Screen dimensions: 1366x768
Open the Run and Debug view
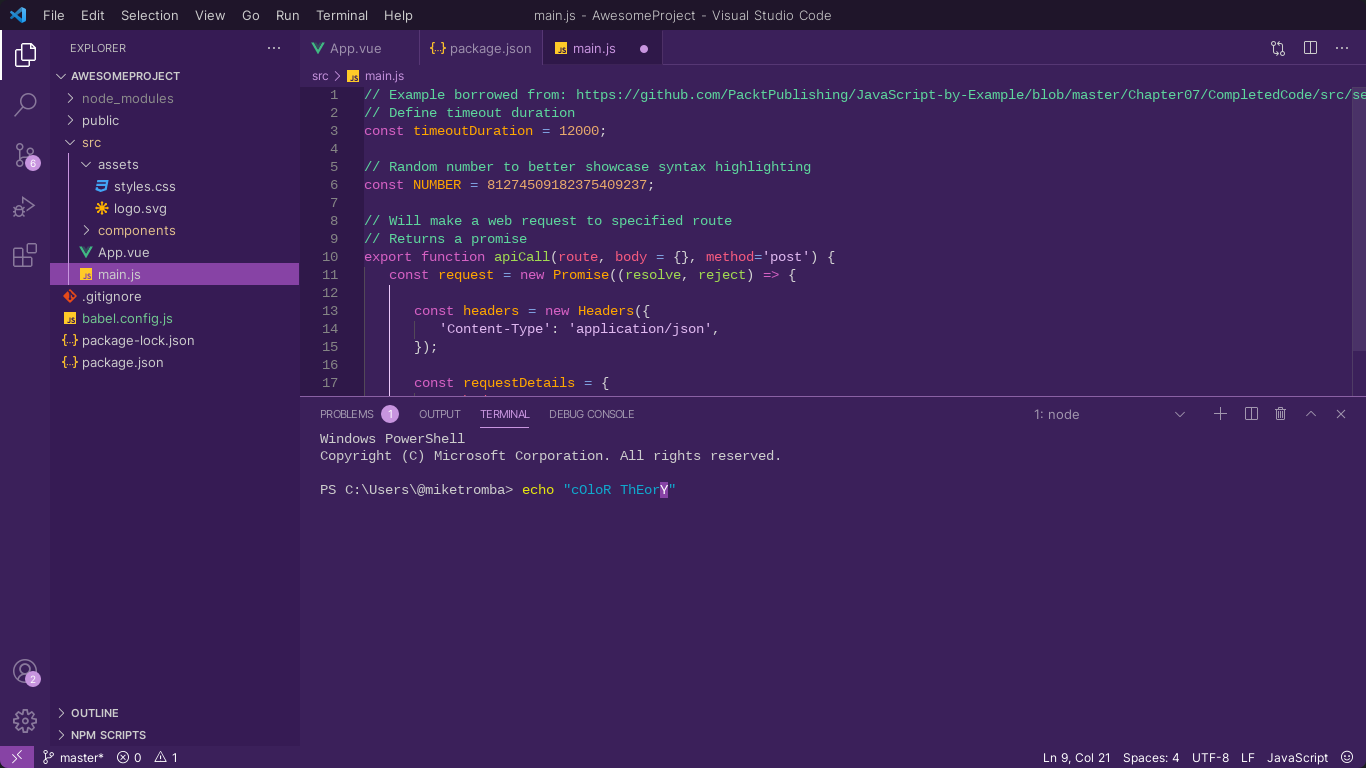pyautogui.click(x=25, y=206)
